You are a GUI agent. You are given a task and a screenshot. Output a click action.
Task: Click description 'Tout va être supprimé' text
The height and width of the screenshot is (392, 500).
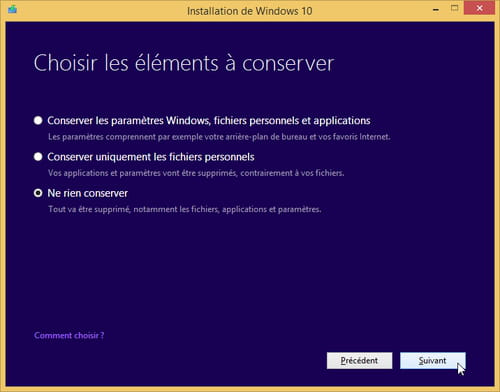pyautogui.click(x=185, y=209)
